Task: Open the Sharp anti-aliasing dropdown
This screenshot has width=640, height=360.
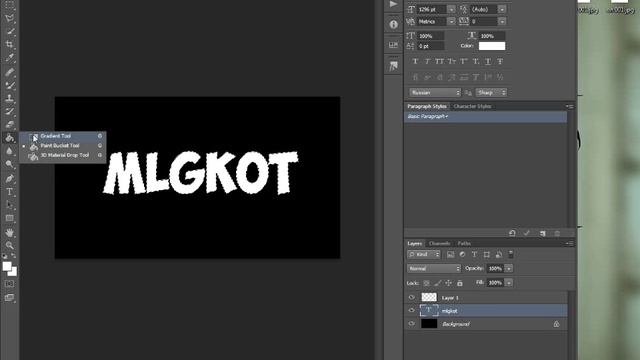Action: tap(491, 93)
